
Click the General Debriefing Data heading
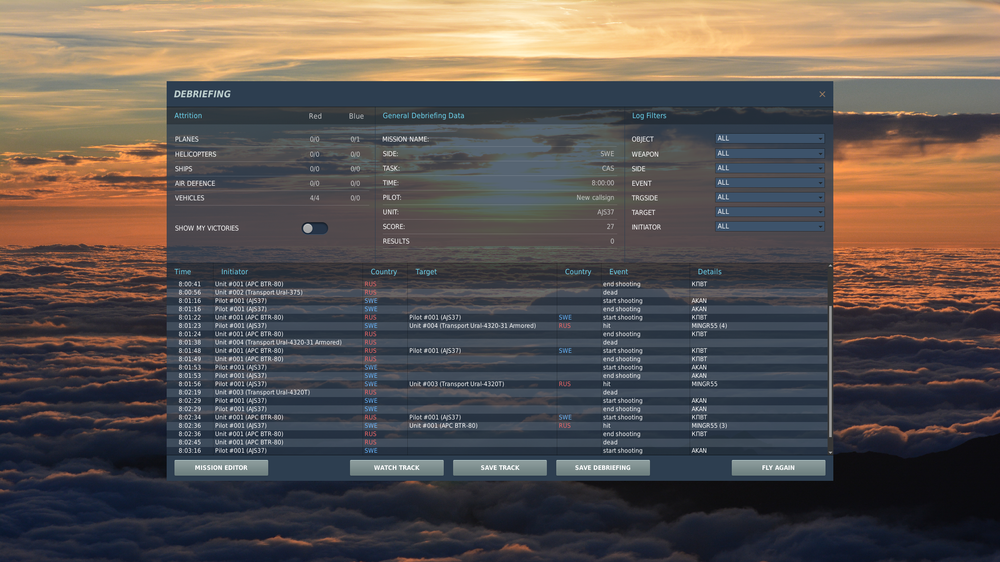tap(423, 115)
